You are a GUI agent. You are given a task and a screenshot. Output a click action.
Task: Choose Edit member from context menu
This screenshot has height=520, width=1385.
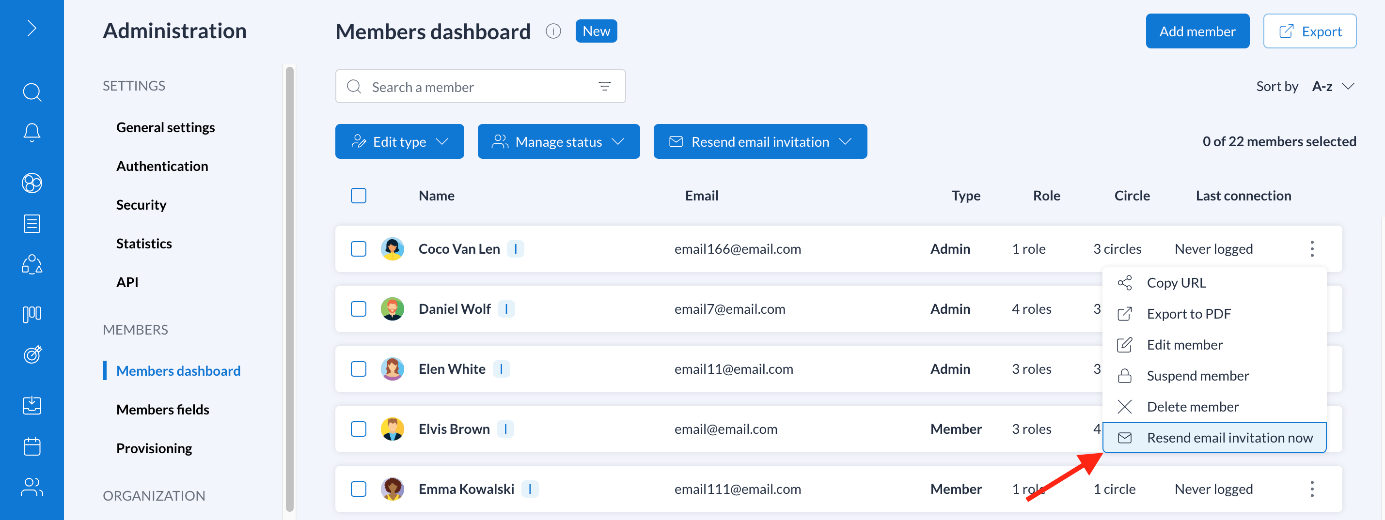pos(1214,345)
